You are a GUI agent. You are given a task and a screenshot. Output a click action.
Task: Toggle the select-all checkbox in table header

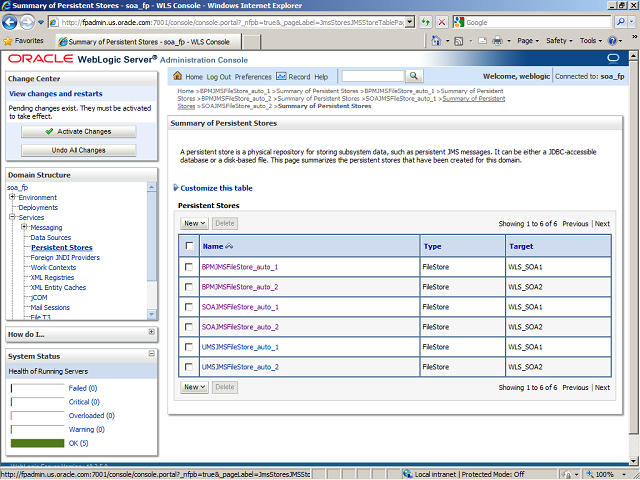click(189, 246)
